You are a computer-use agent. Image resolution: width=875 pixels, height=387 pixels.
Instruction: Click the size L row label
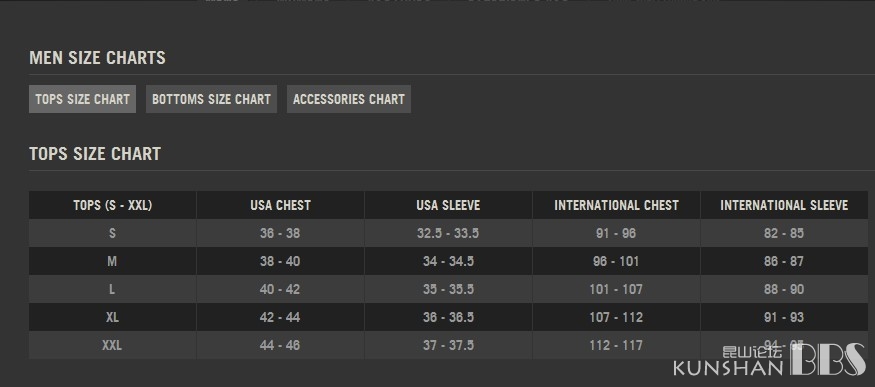point(112,289)
